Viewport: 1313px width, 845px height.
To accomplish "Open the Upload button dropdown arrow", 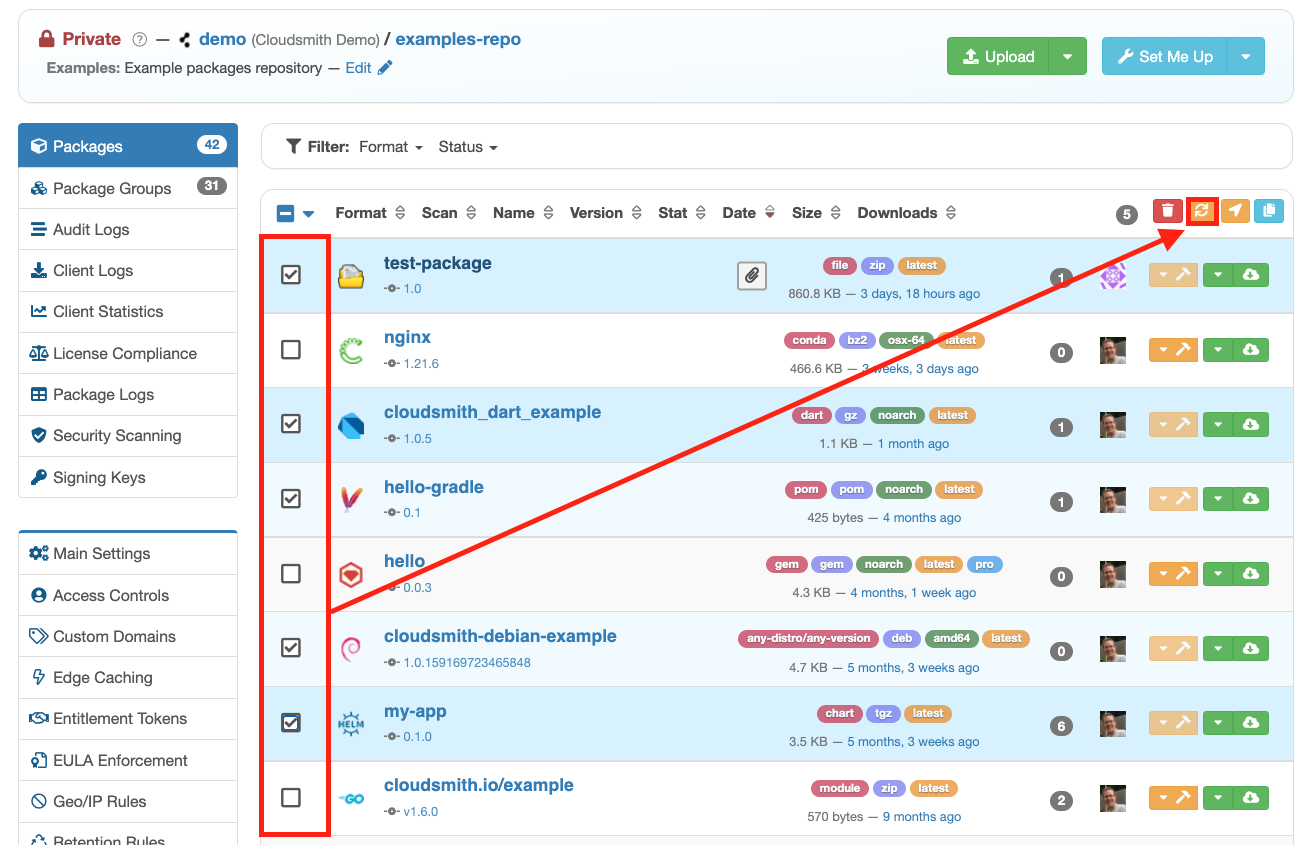I will pos(1067,57).
